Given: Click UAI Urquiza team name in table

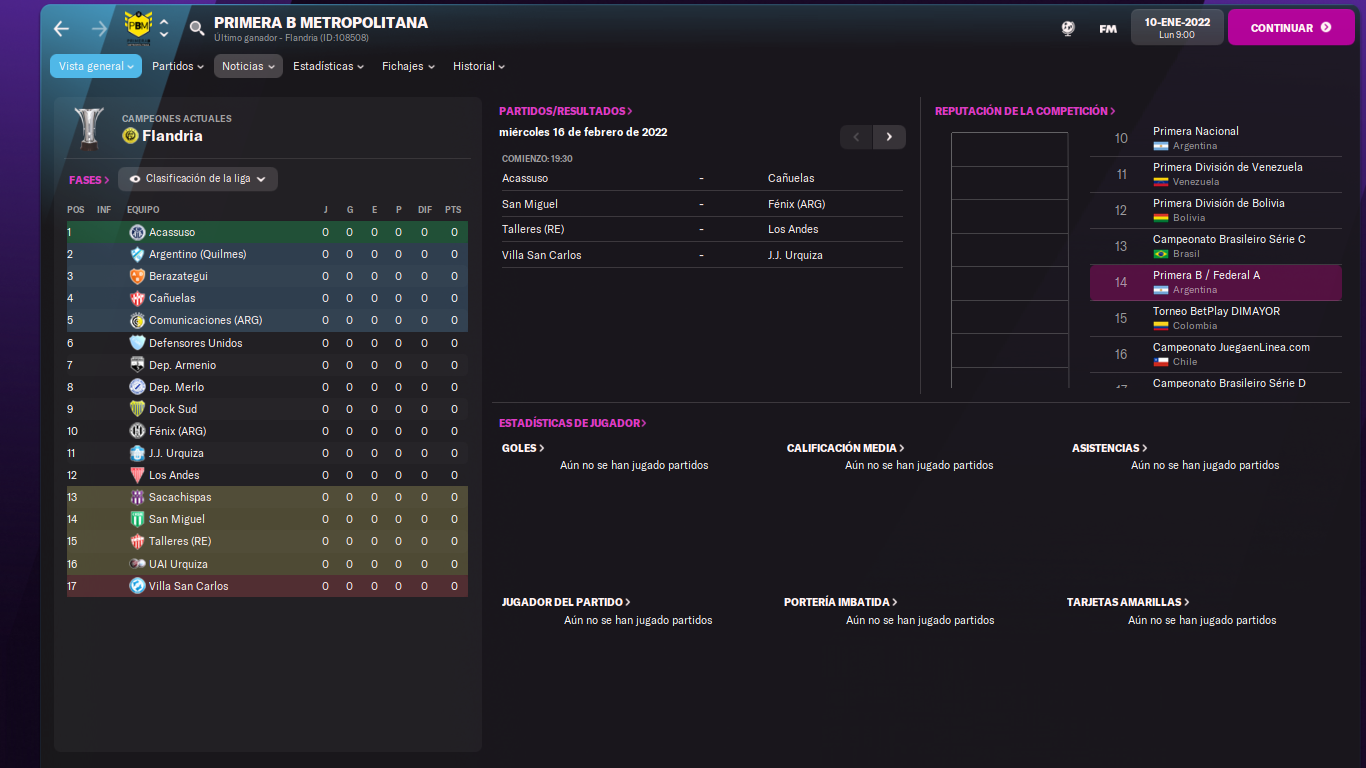Looking at the screenshot, I should point(178,564).
